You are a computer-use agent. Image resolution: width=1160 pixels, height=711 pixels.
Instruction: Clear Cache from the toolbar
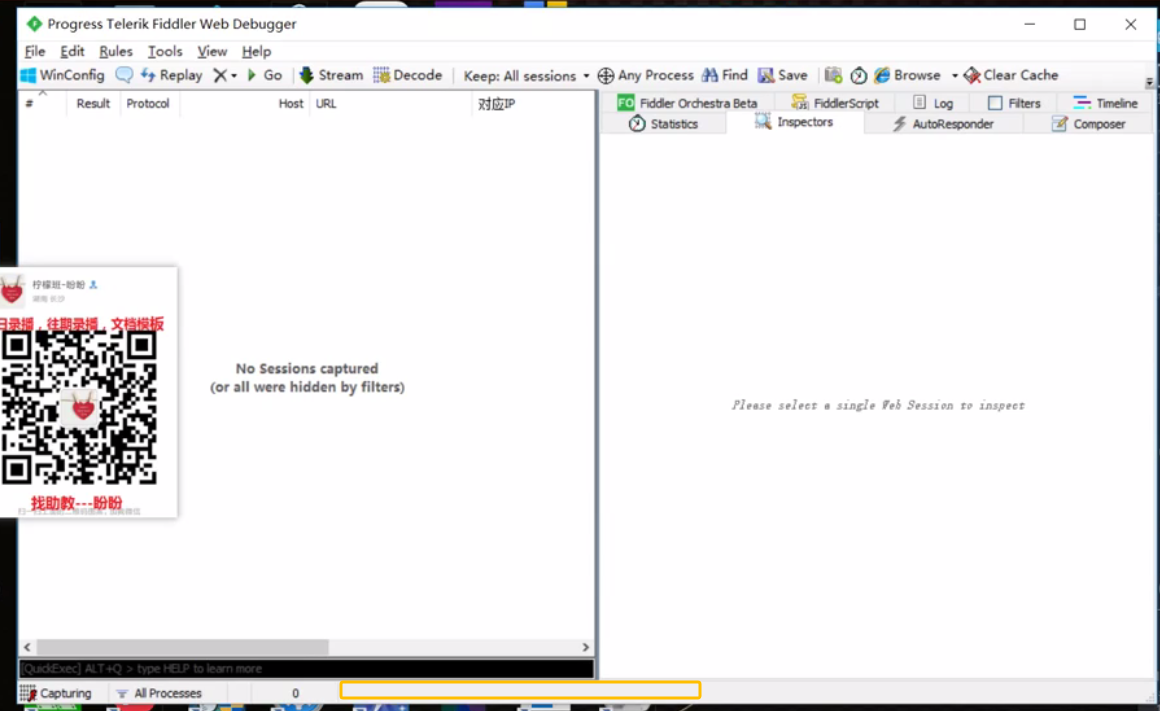coord(1011,75)
